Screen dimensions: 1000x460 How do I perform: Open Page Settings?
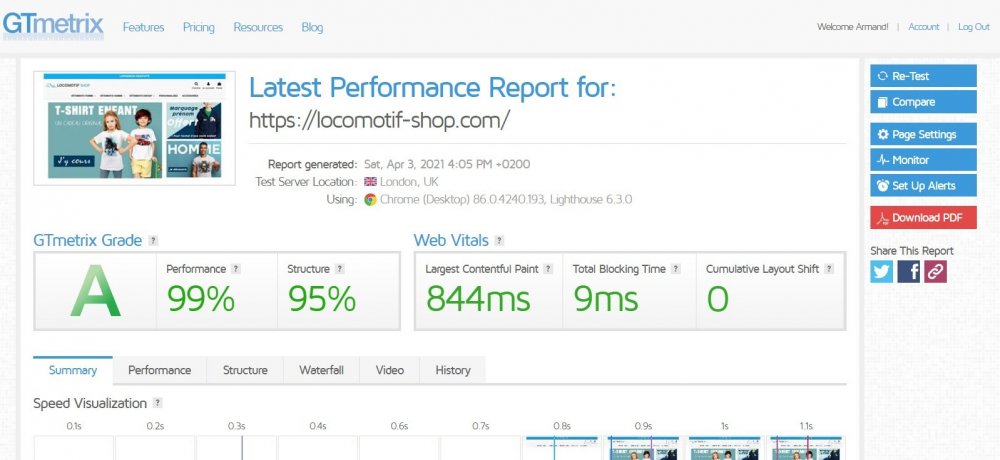pyautogui.click(x=922, y=134)
